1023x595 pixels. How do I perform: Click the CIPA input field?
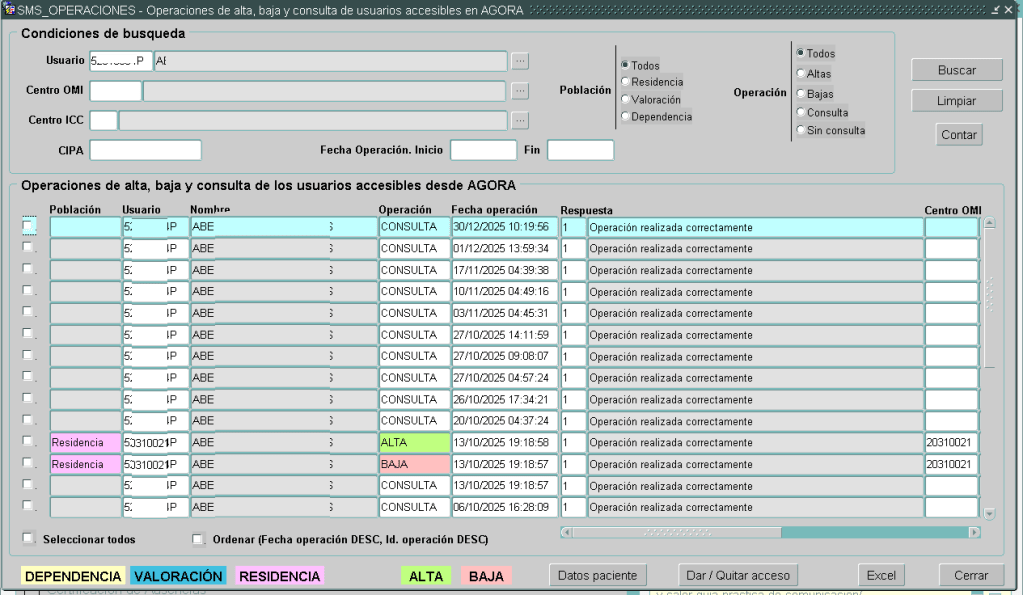145,150
